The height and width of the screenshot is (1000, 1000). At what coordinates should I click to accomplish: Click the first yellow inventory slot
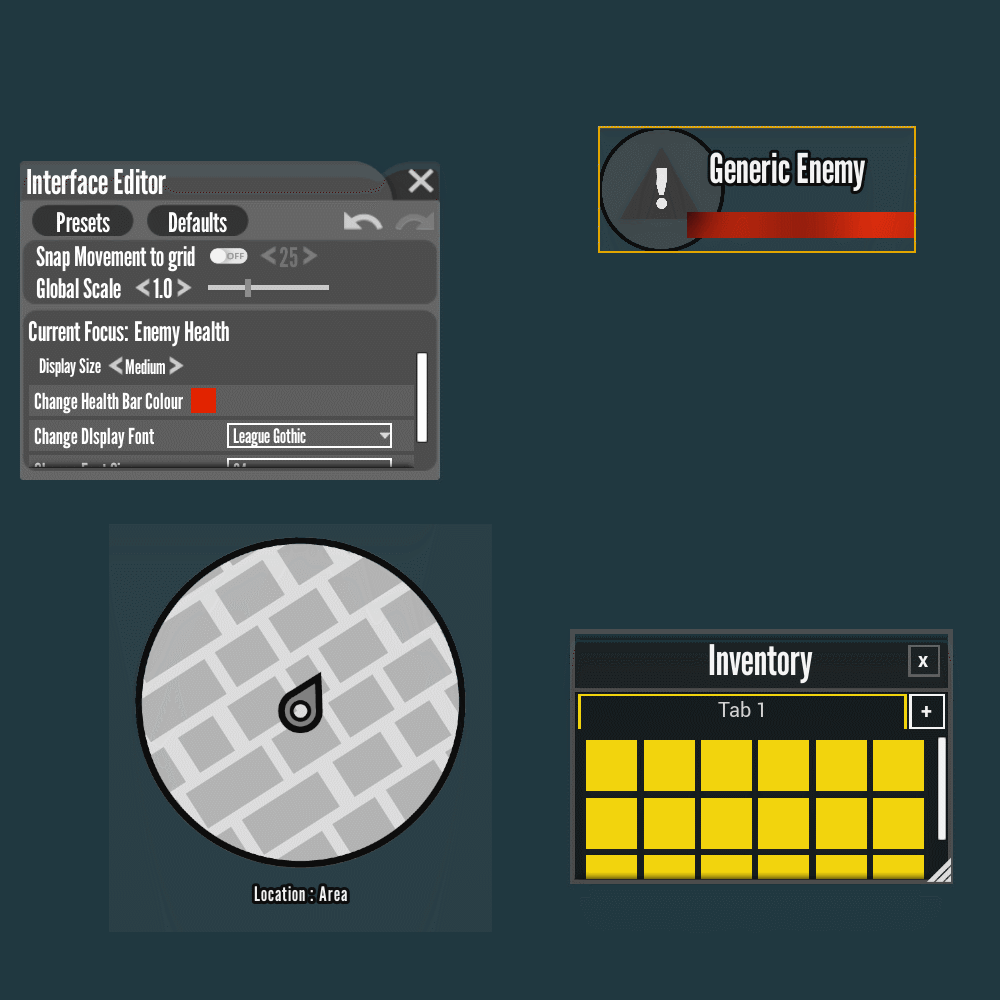611,766
